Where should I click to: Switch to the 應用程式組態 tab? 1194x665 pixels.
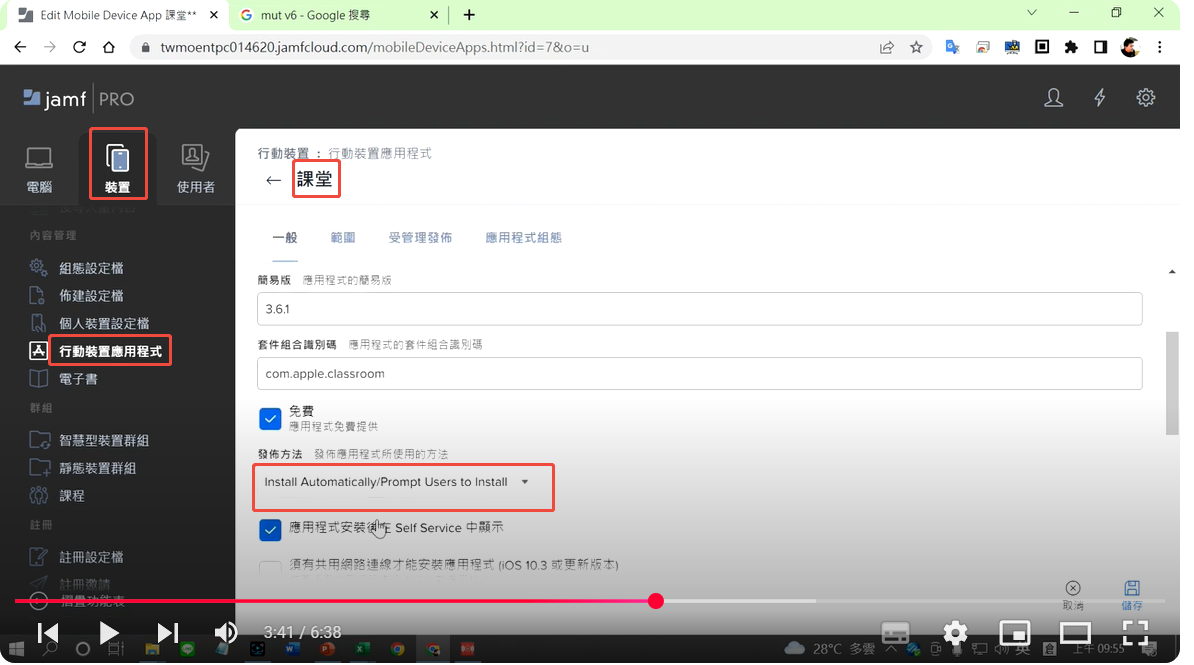[x=523, y=238]
